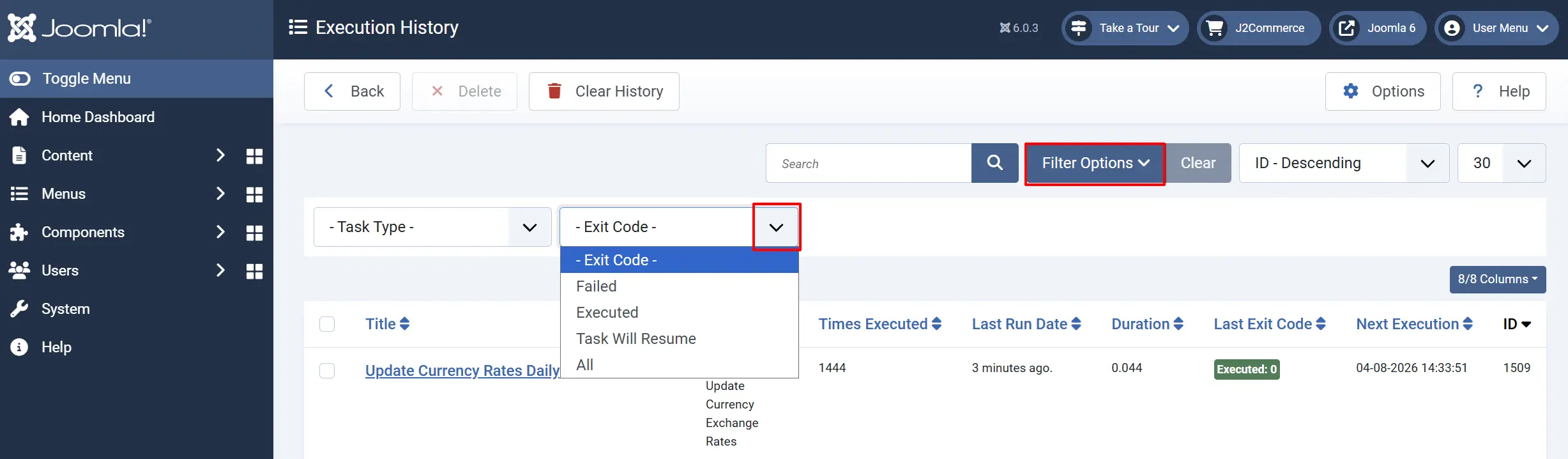1568x459 pixels.
Task: Click the search magnifier icon button
Action: coord(994,163)
